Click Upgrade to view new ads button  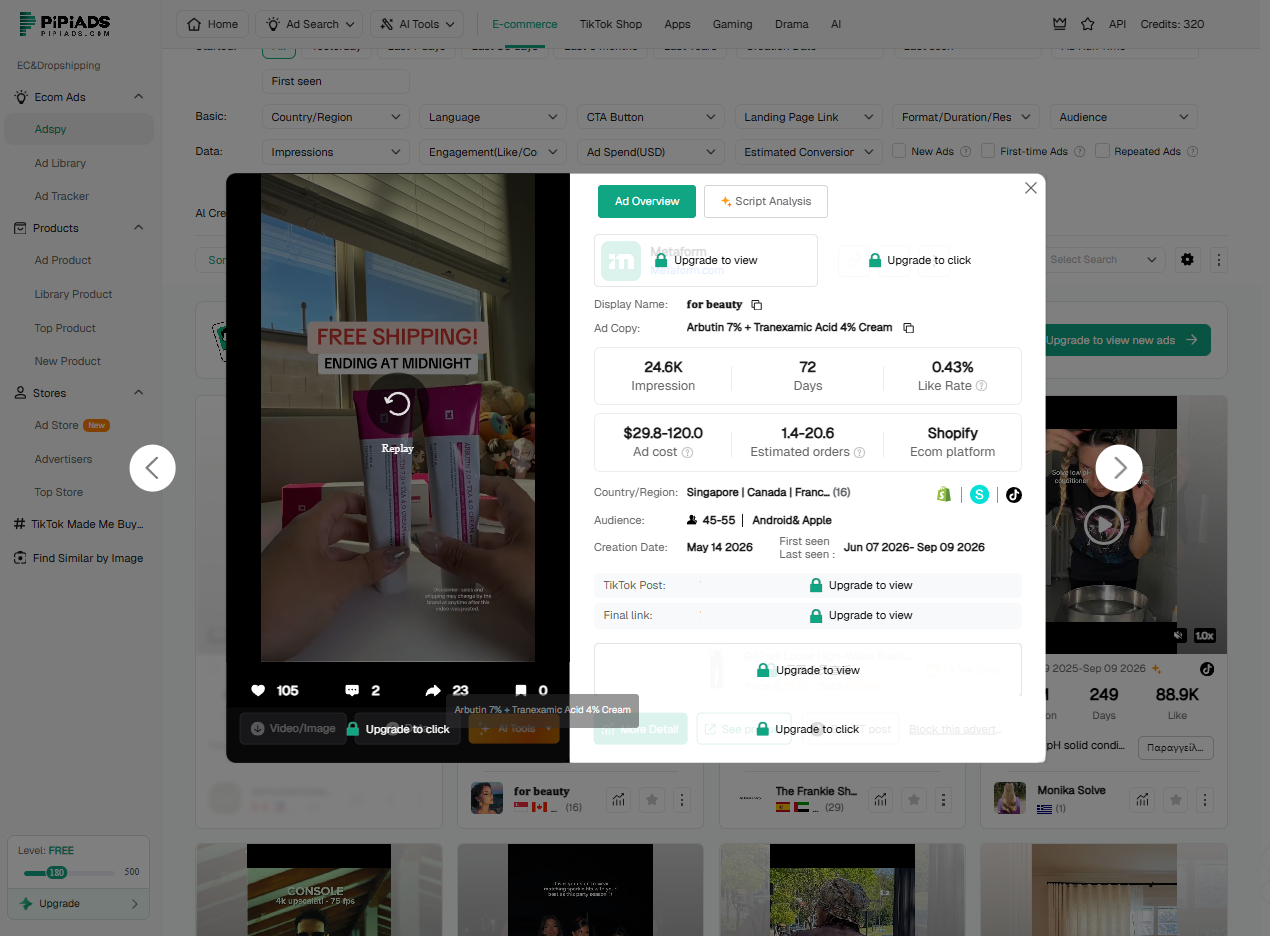click(1120, 340)
